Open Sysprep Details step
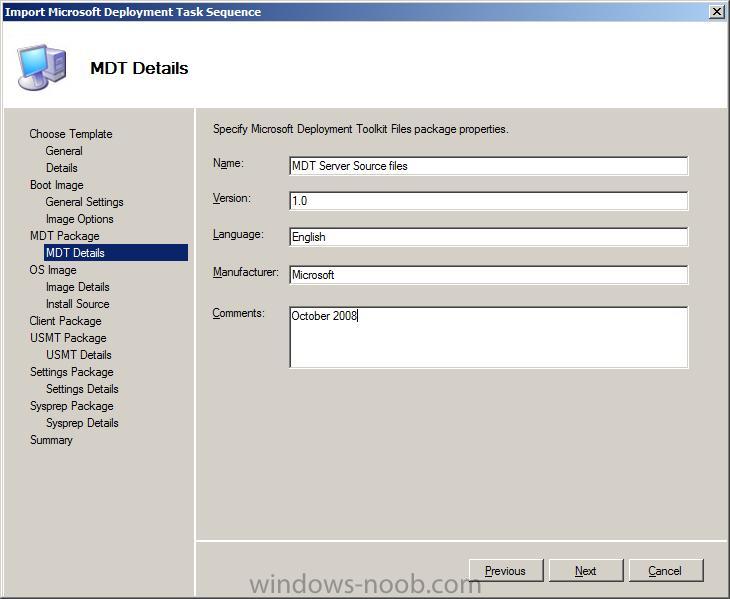 click(82, 423)
